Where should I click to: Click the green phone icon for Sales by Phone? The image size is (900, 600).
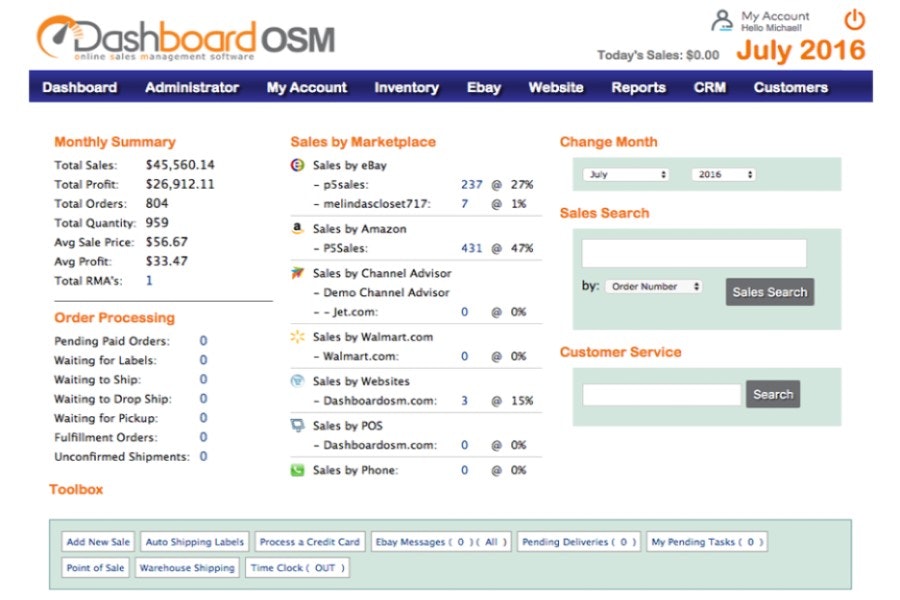click(x=297, y=470)
